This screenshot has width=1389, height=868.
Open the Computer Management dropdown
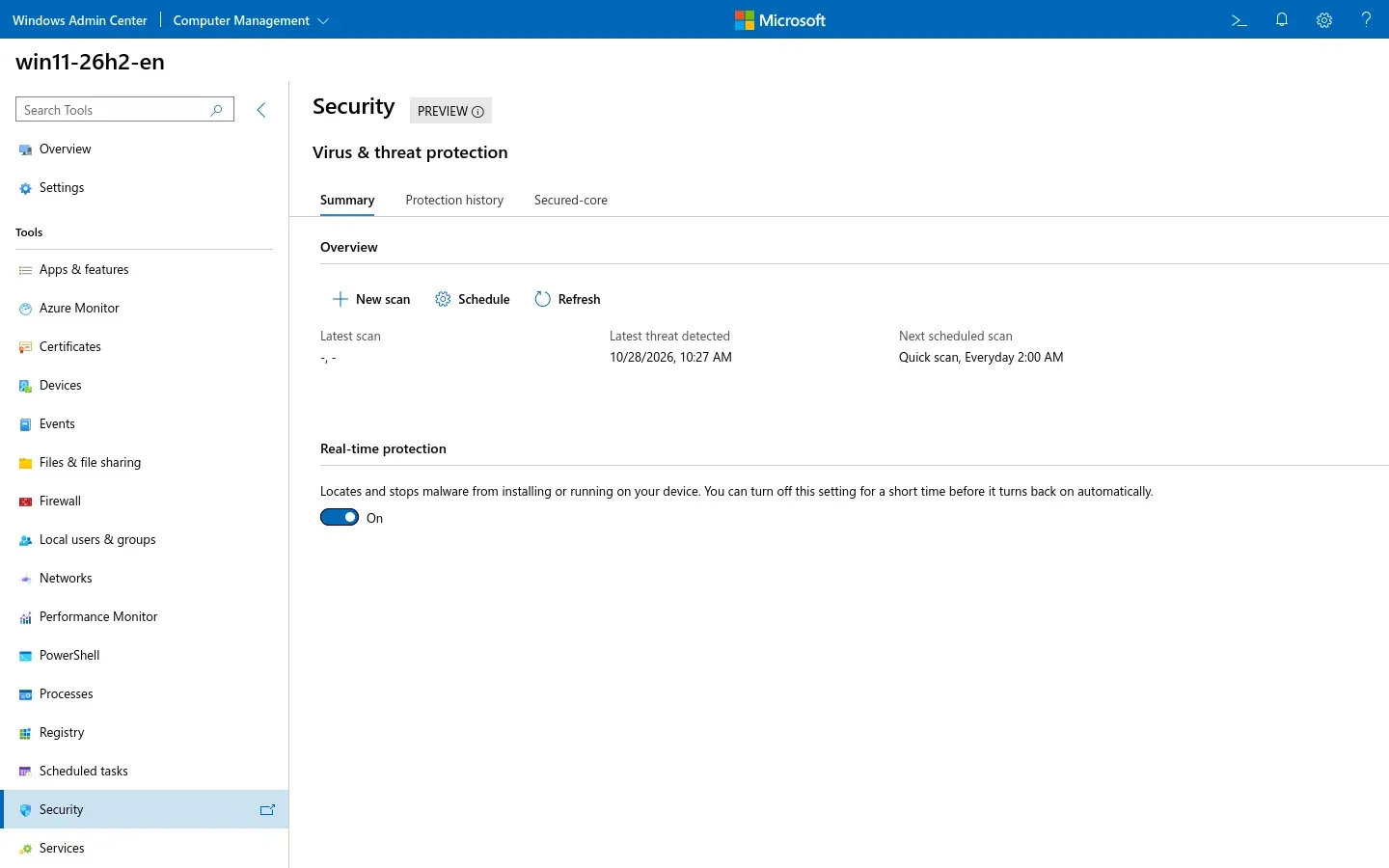click(251, 20)
